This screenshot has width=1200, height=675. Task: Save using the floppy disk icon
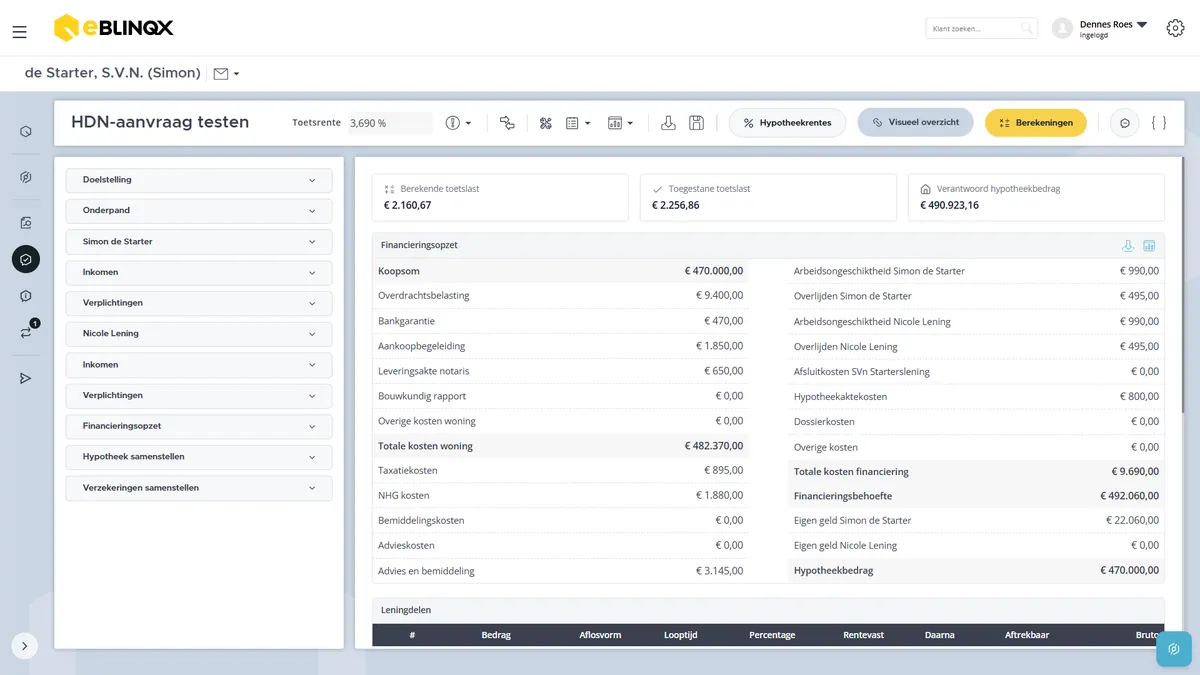click(697, 123)
